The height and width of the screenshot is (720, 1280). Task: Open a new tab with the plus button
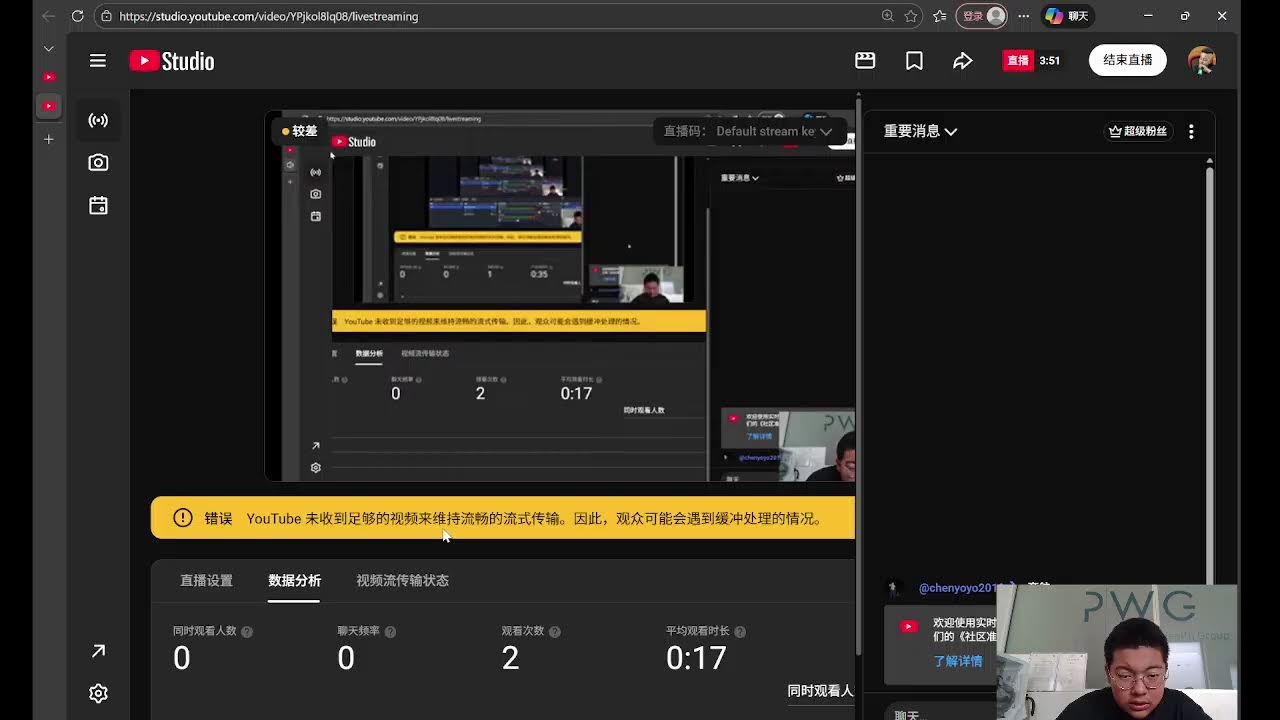(48, 139)
